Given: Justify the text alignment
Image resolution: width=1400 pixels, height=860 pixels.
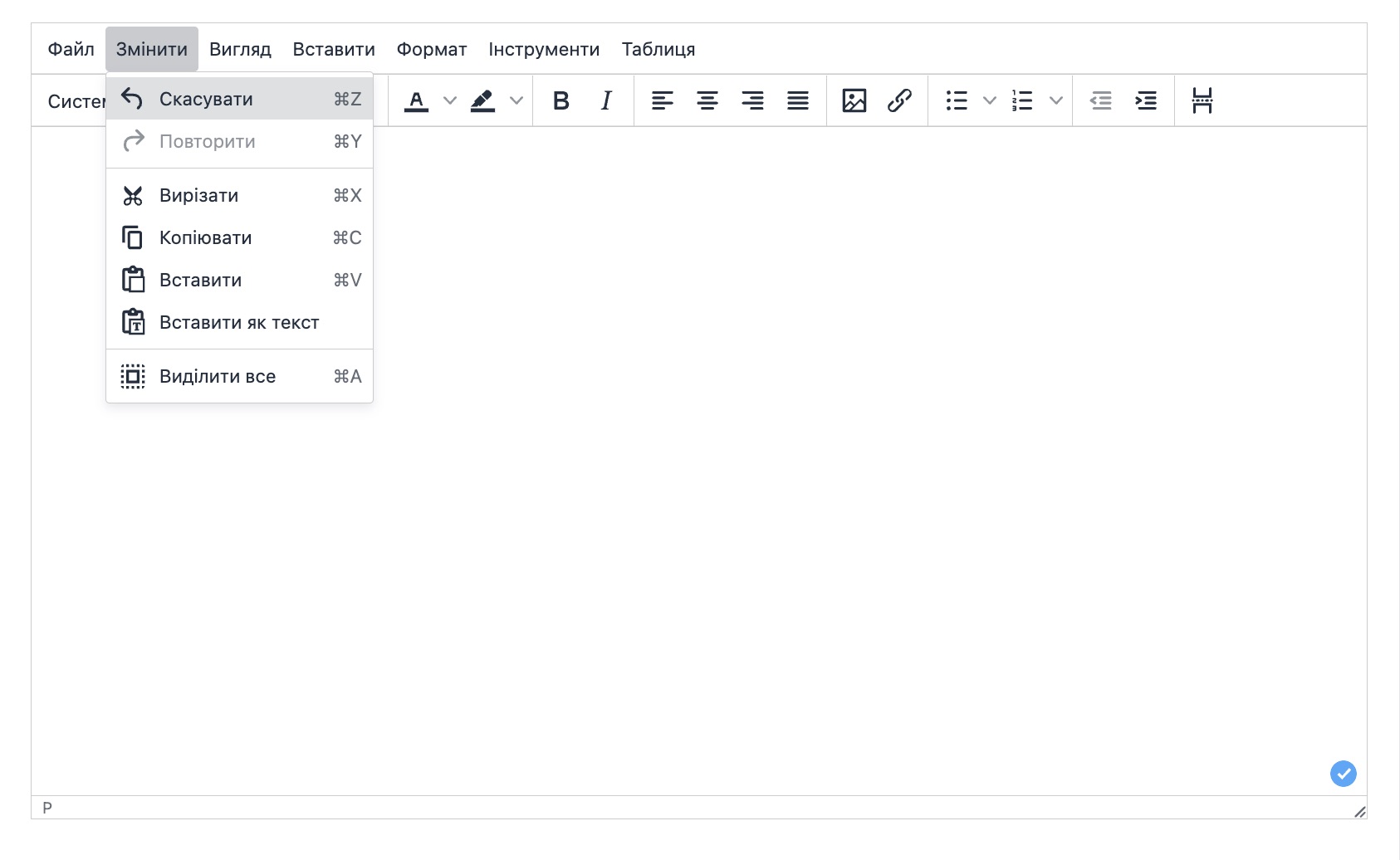Looking at the screenshot, I should [x=798, y=100].
